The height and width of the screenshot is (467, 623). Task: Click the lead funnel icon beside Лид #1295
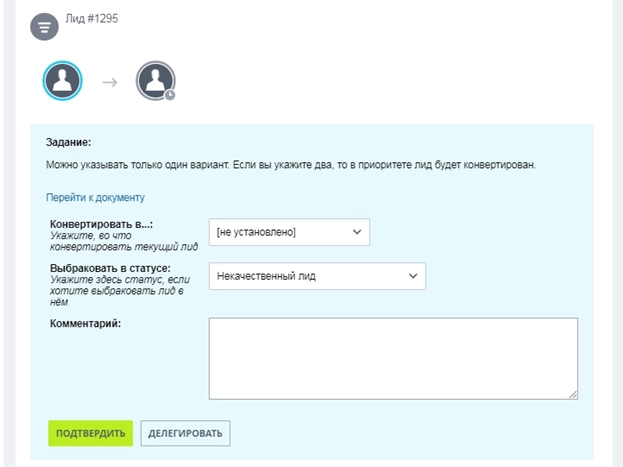point(44,27)
